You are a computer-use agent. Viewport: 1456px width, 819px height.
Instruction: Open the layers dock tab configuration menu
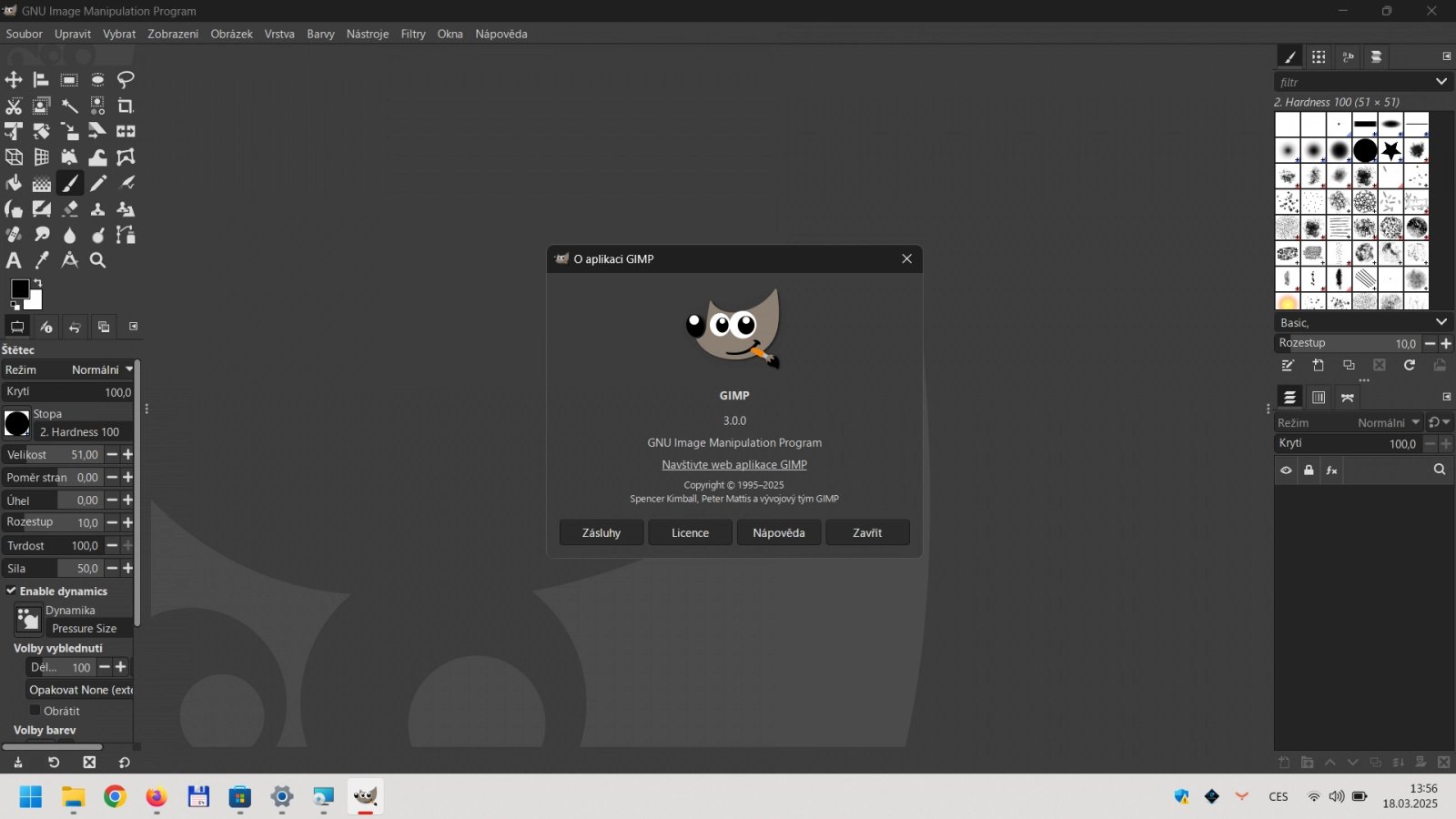click(1446, 397)
